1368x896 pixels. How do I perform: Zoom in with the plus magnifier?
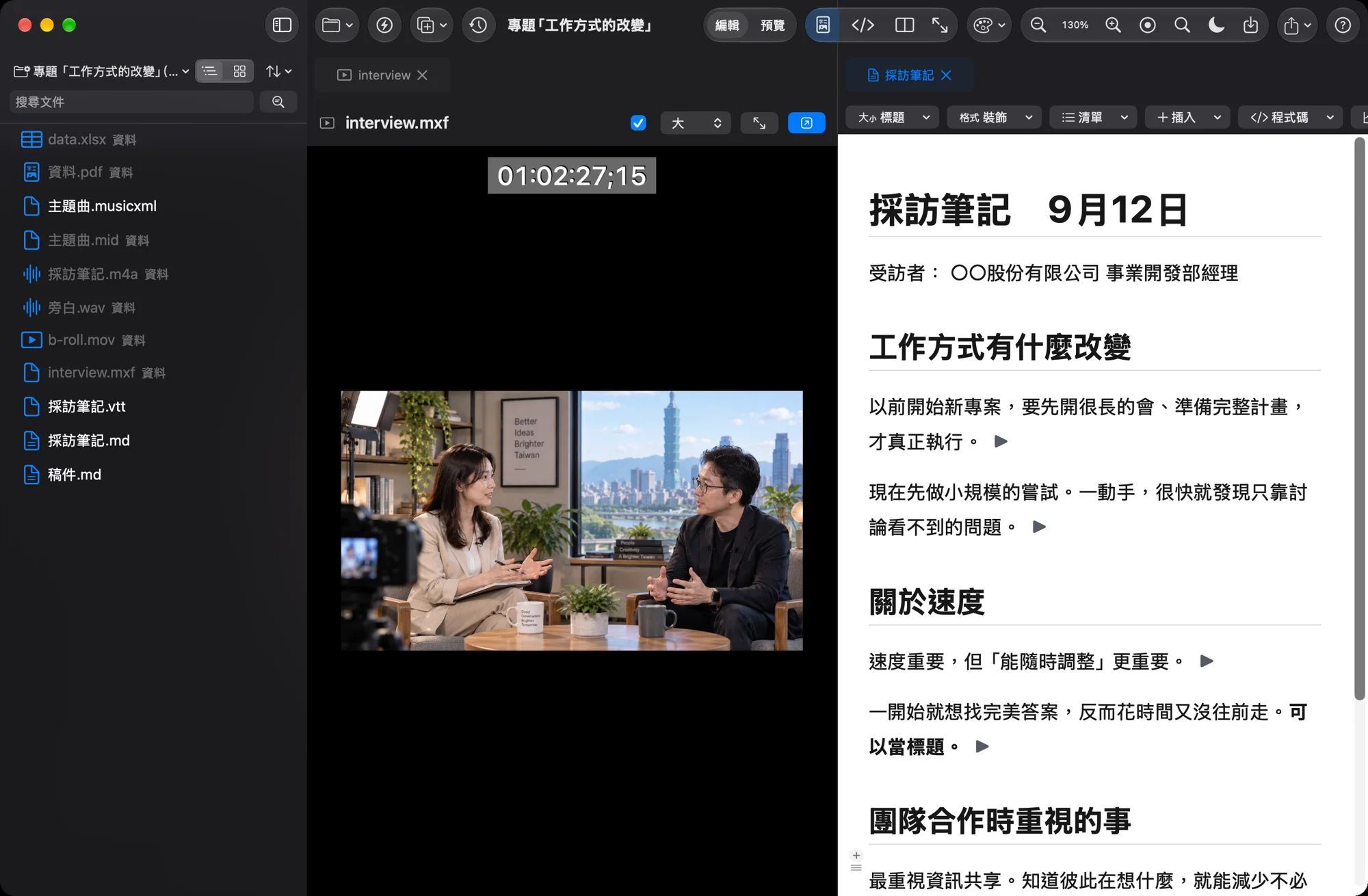coord(1113,25)
